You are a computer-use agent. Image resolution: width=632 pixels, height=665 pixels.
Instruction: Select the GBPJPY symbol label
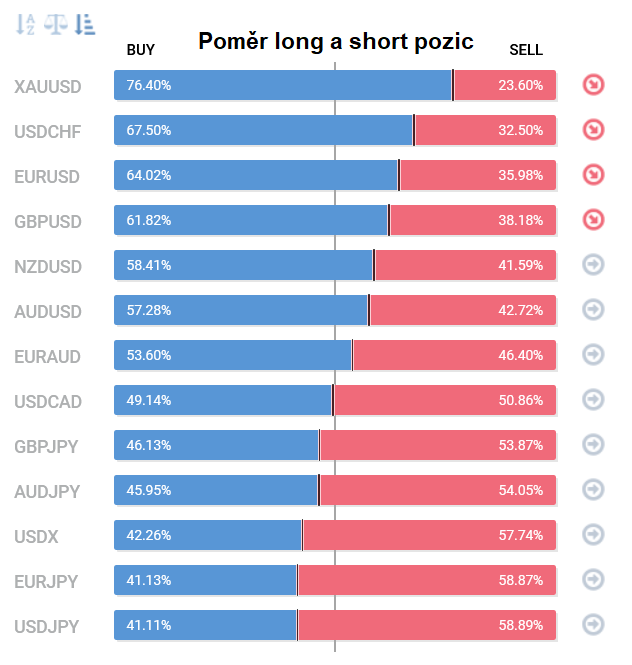tap(46, 447)
